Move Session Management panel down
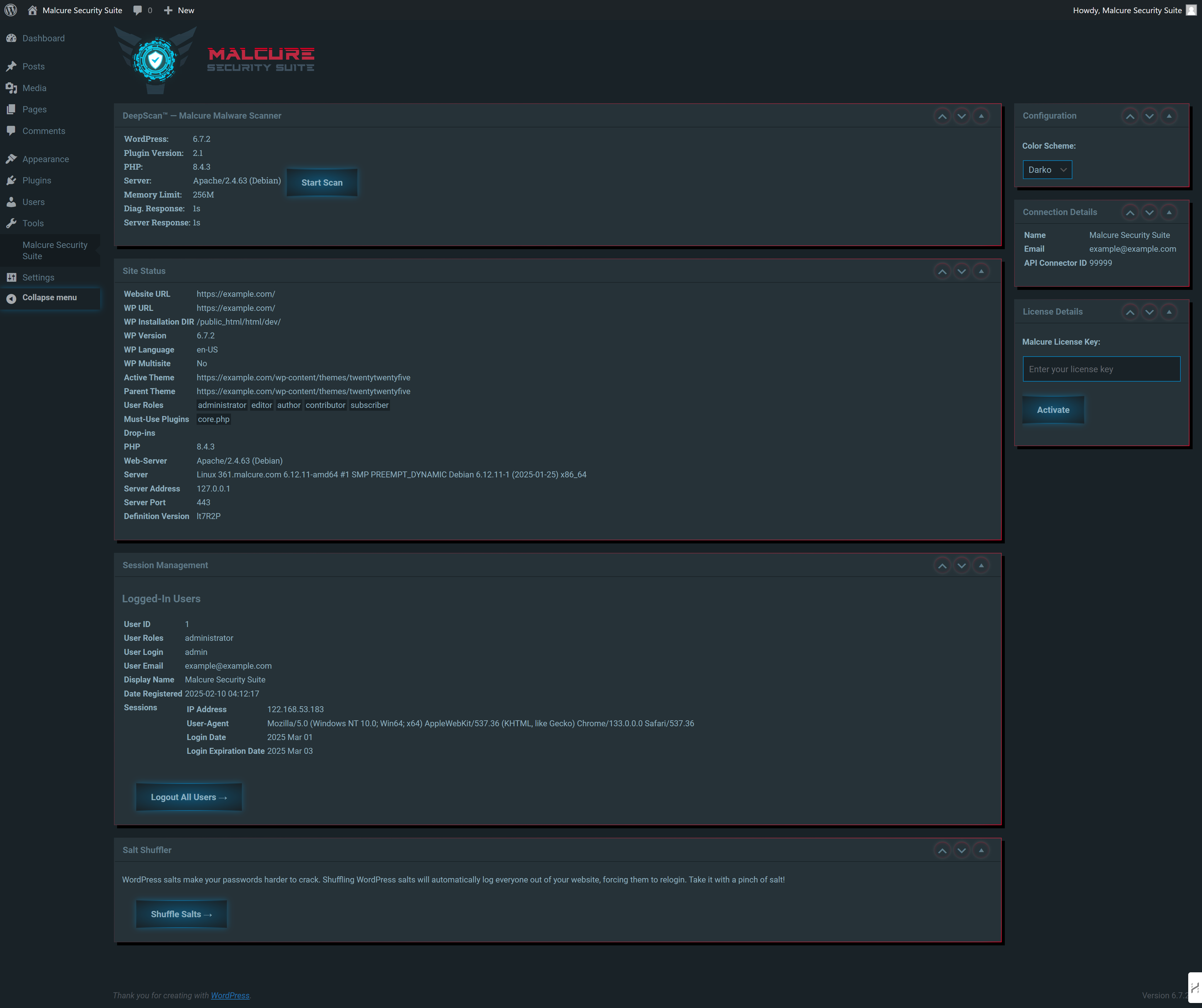1202x1008 pixels. coord(962,566)
